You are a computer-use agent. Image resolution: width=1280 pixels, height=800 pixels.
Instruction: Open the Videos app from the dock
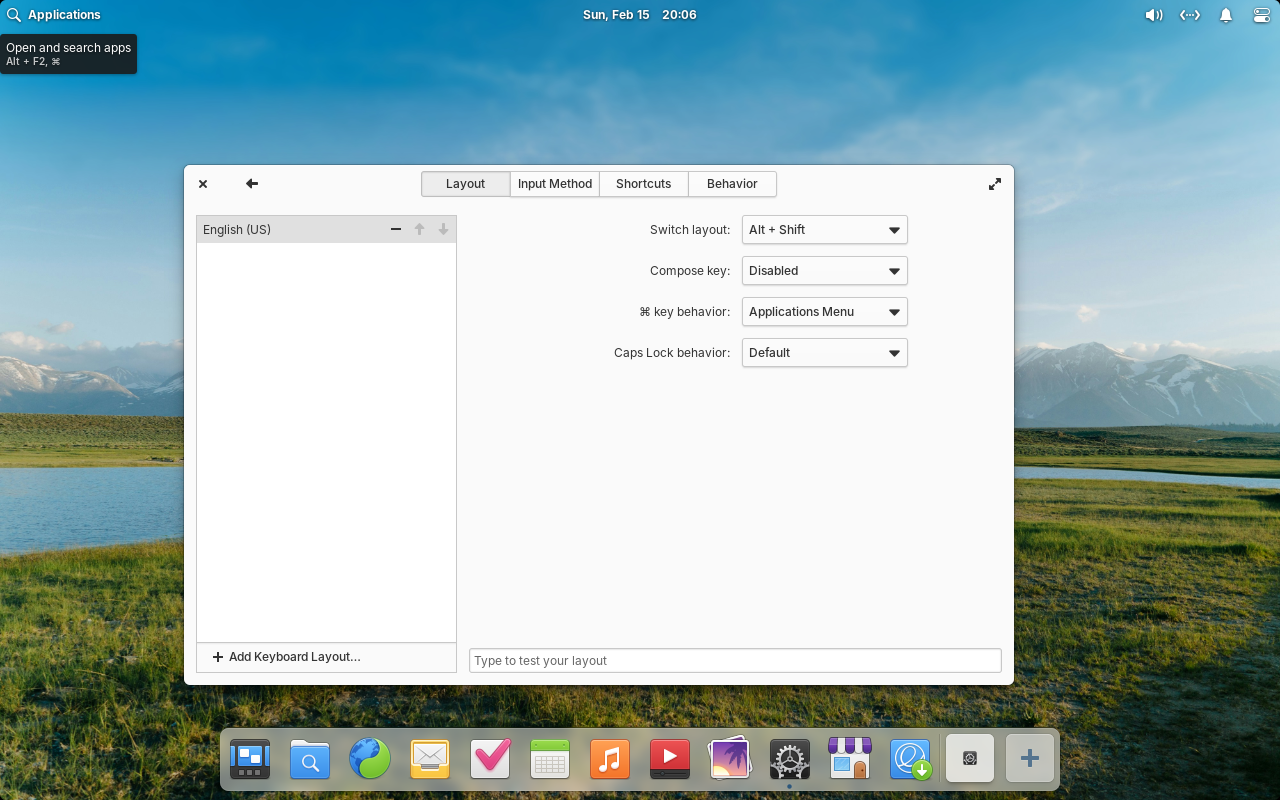670,760
